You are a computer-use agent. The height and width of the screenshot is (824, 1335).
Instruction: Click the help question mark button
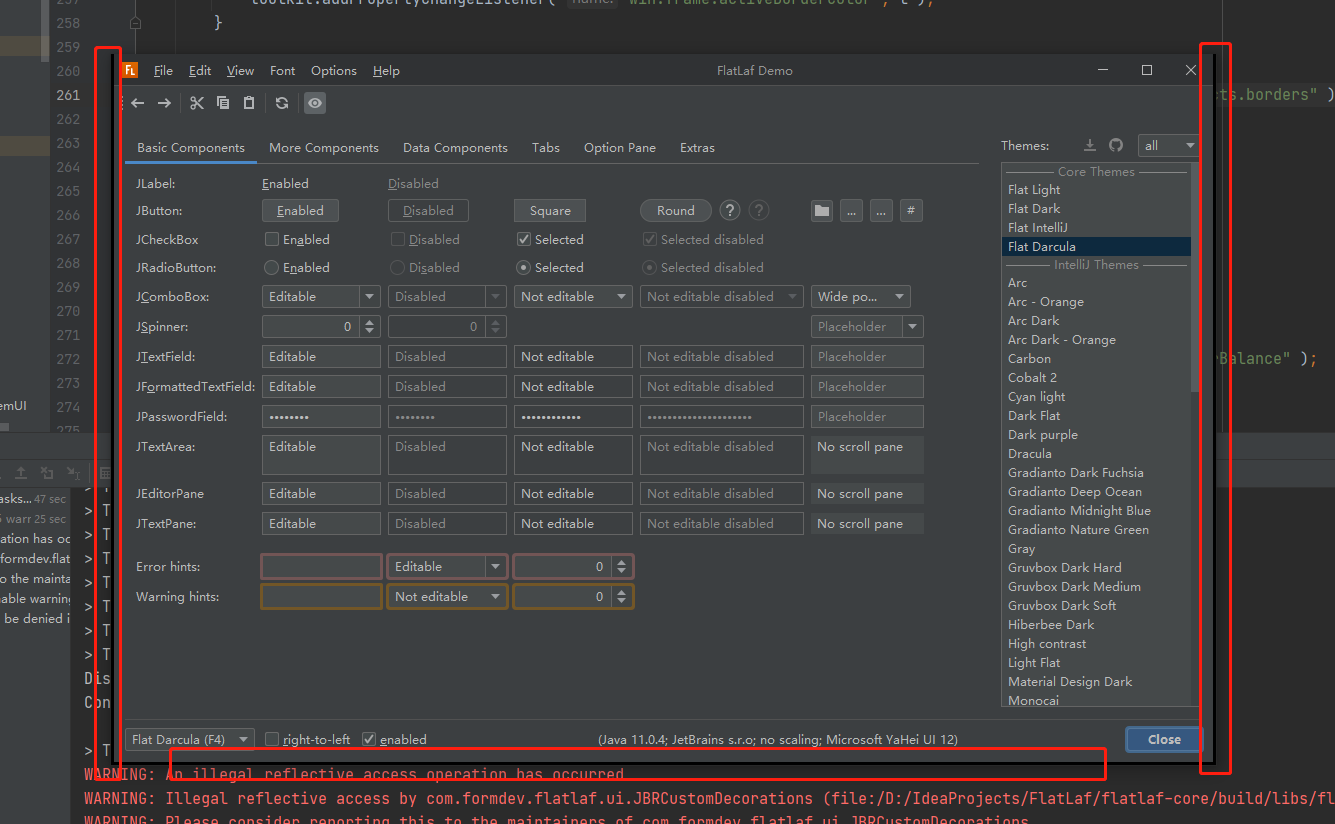[730, 210]
